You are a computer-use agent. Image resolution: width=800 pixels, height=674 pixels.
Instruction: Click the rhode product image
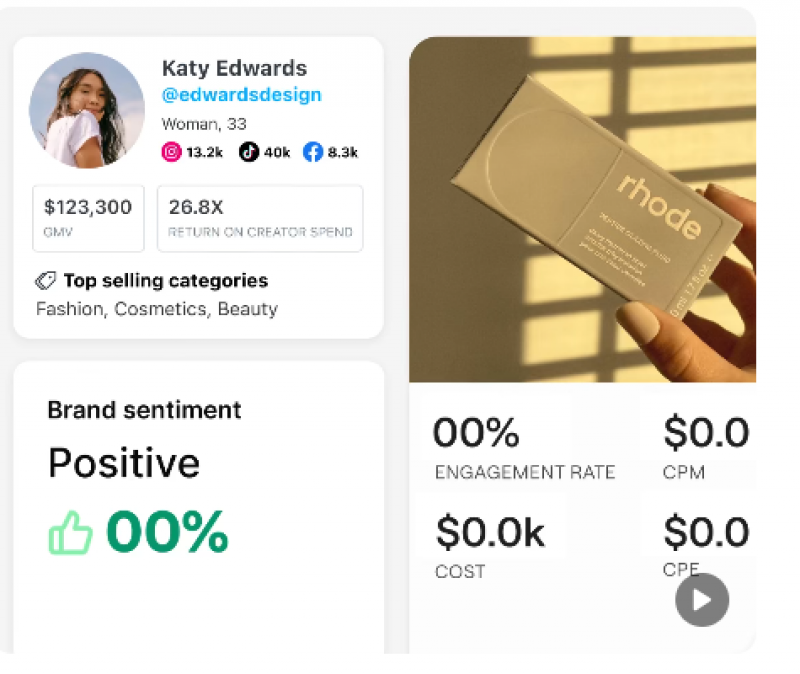(582, 210)
